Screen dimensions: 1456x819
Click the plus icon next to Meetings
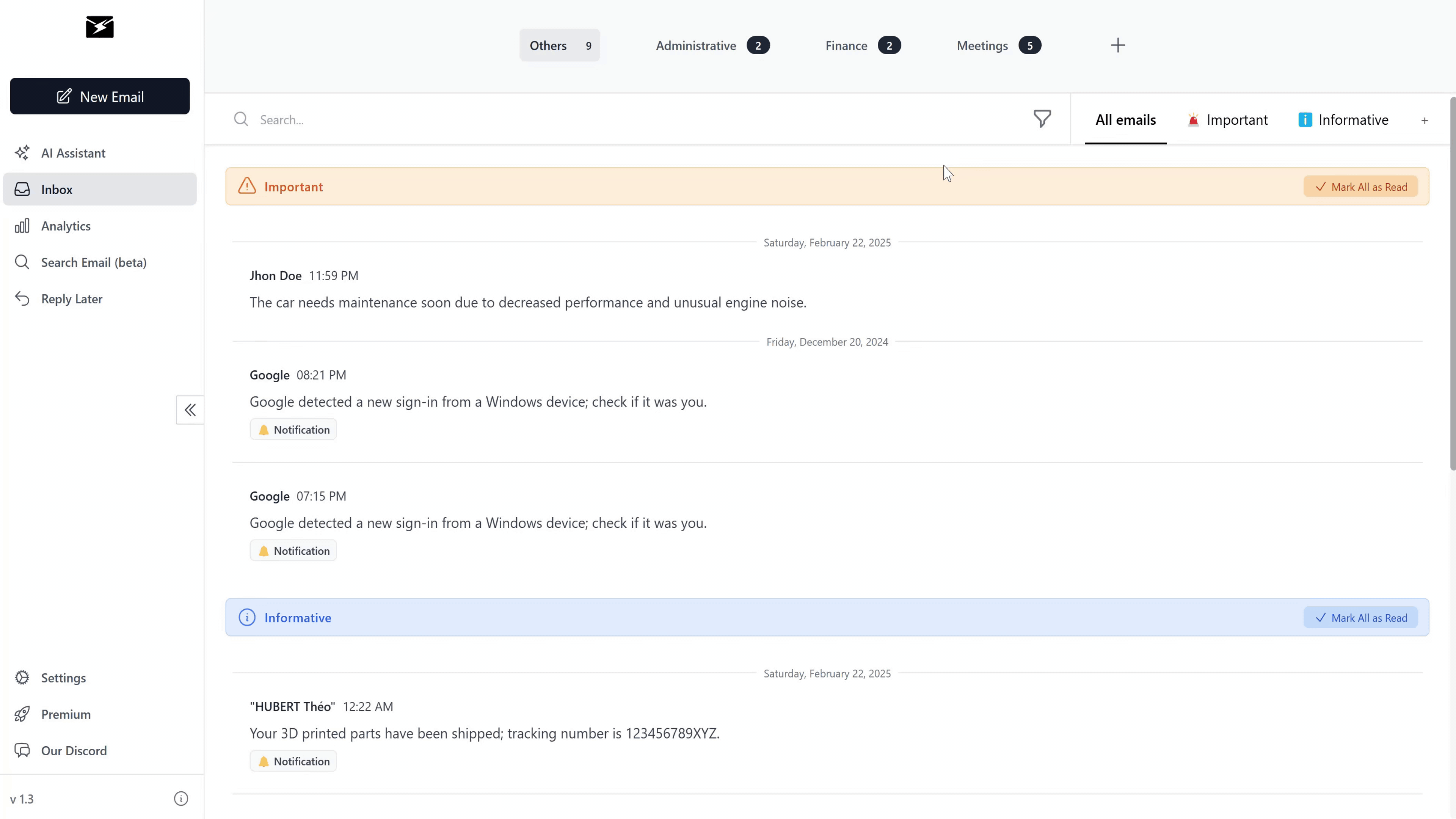pos(1117,45)
